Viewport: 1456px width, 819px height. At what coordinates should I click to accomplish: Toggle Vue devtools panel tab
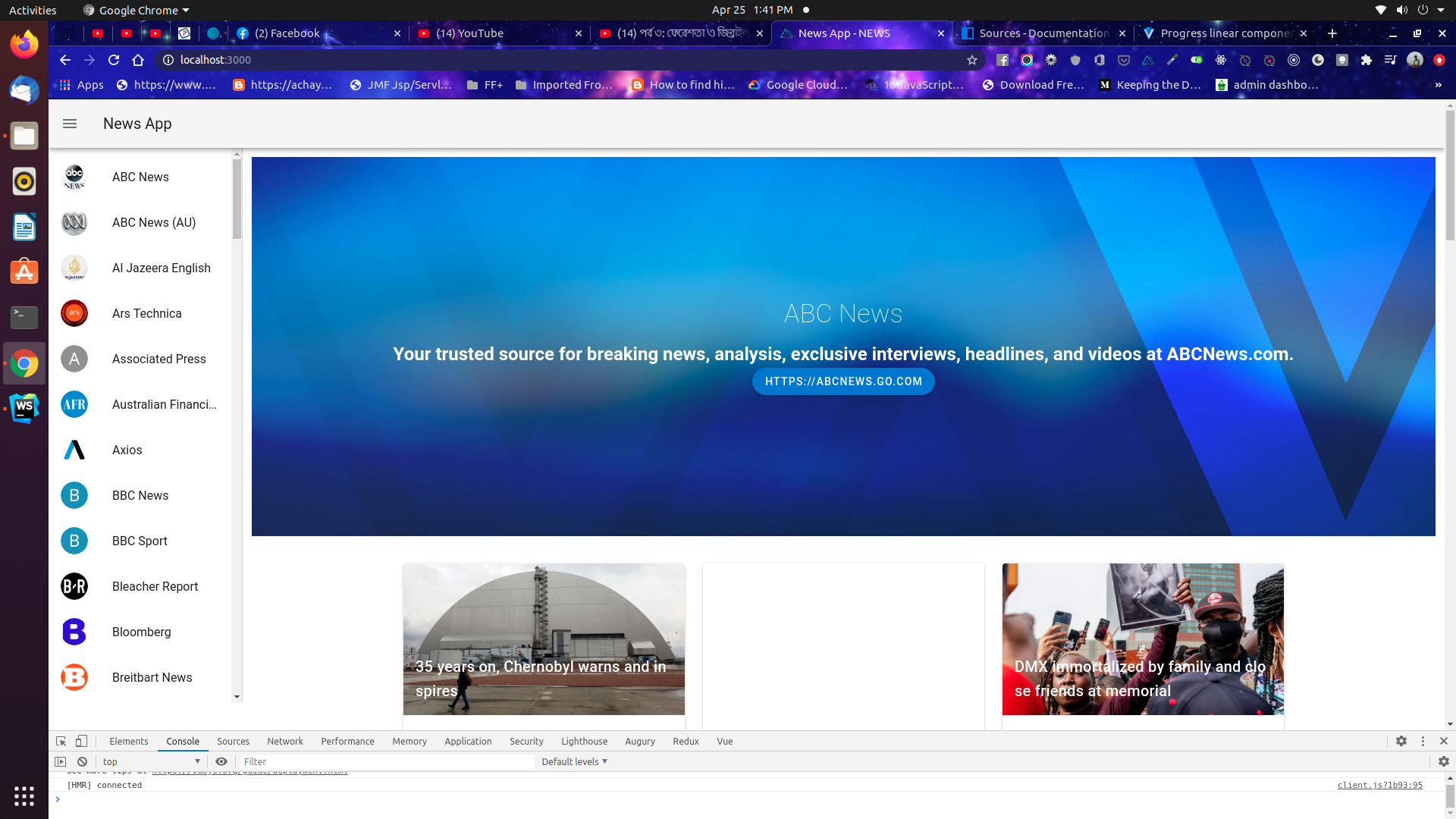[725, 741]
